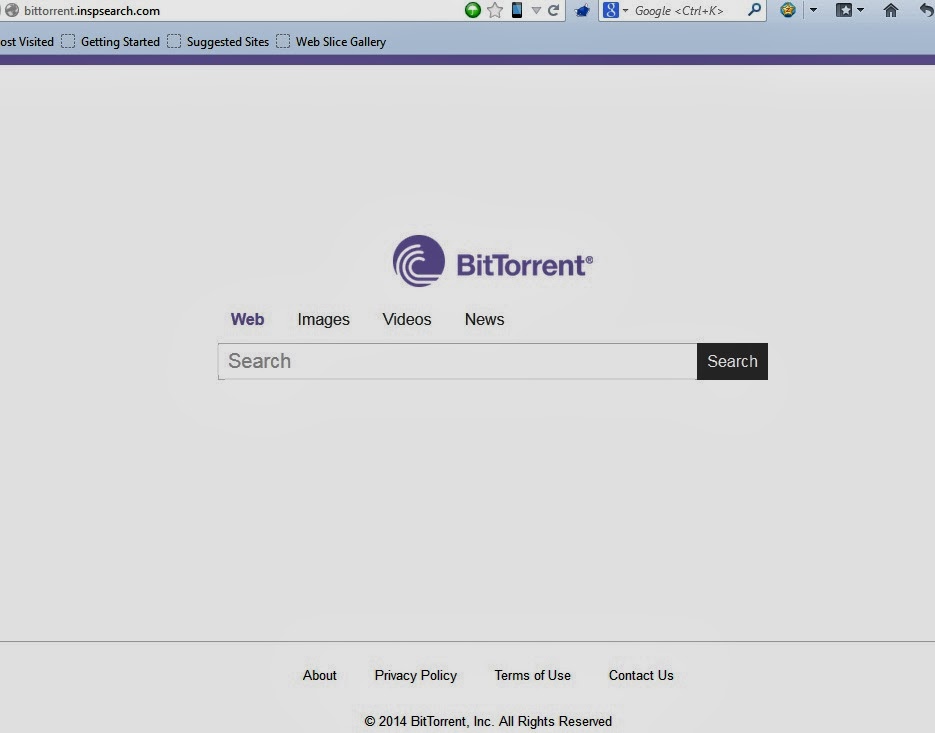Open the Privacy Policy footer link

coord(416,675)
